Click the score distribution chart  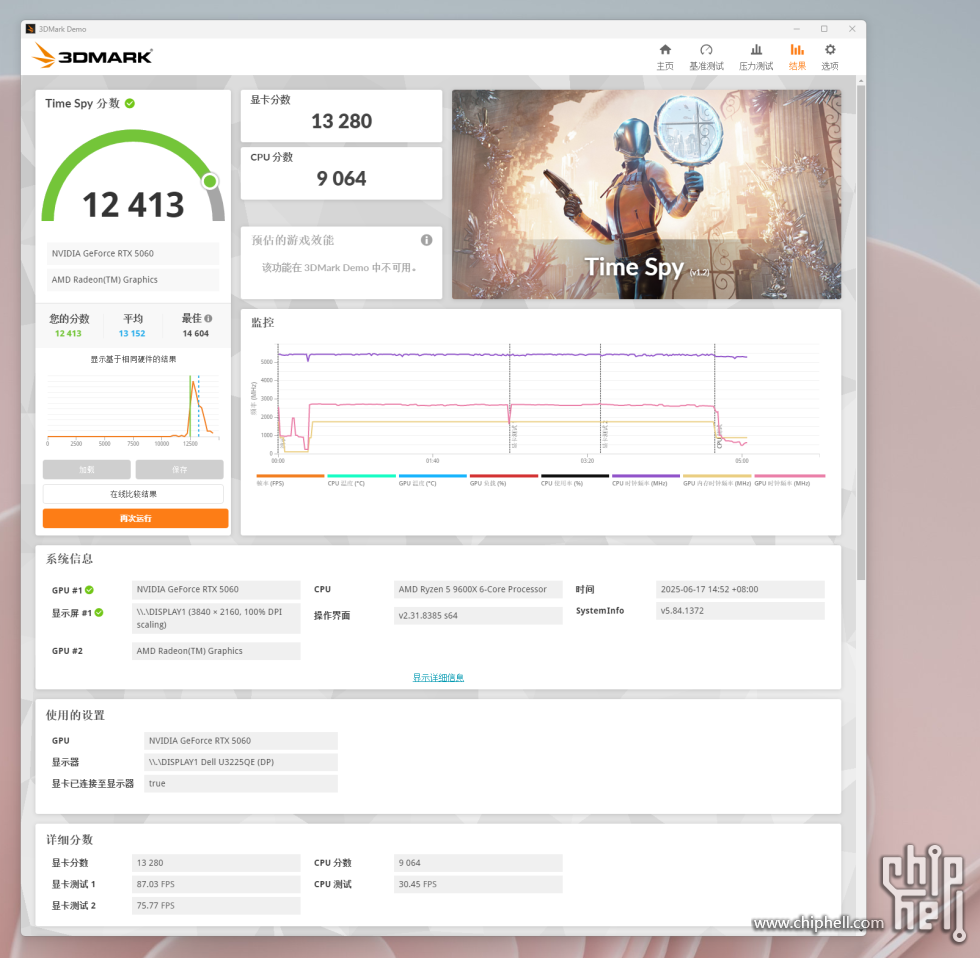click(x=133, y=409)
